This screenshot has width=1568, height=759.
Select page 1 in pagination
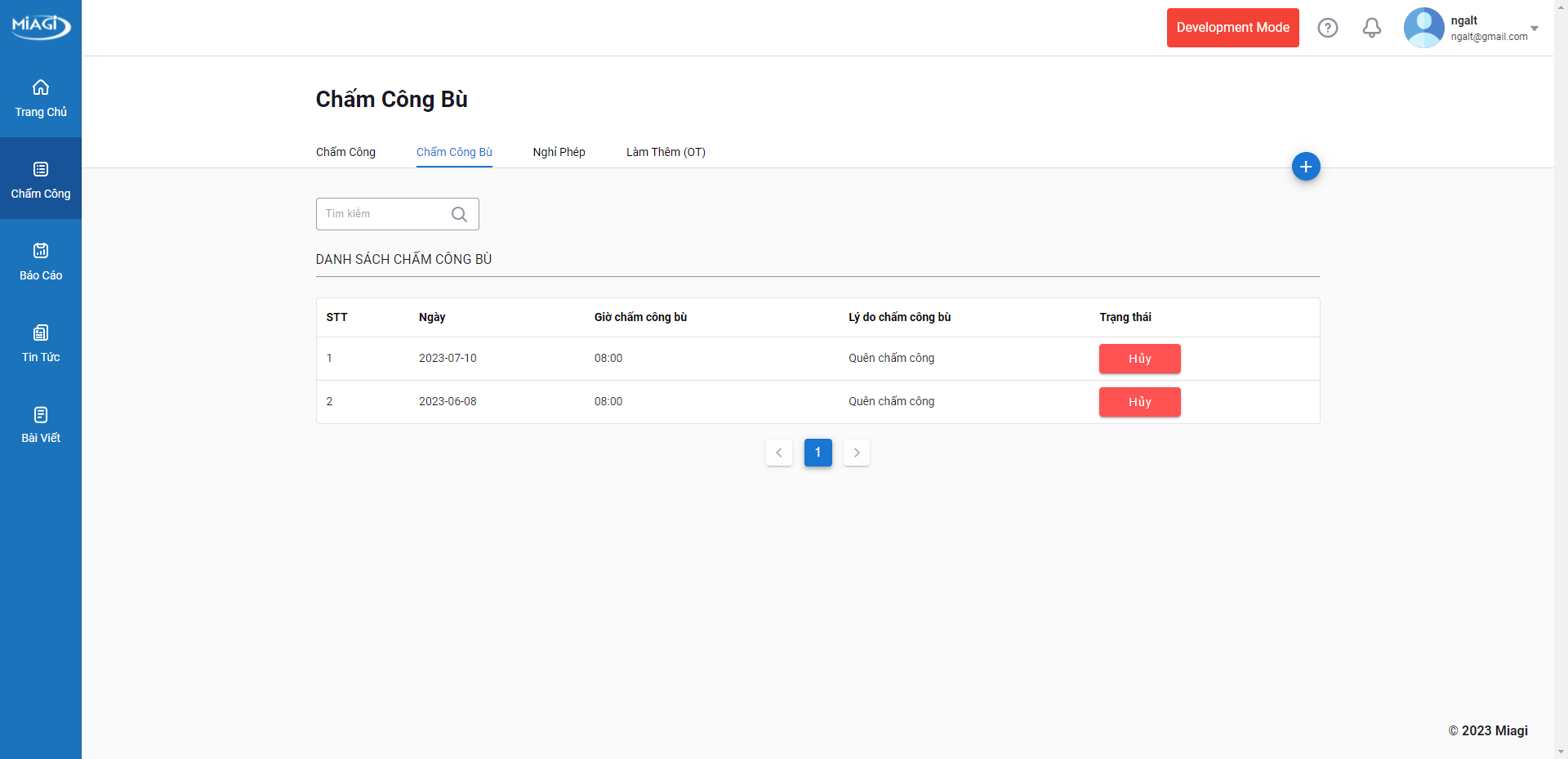click(817, 453)
